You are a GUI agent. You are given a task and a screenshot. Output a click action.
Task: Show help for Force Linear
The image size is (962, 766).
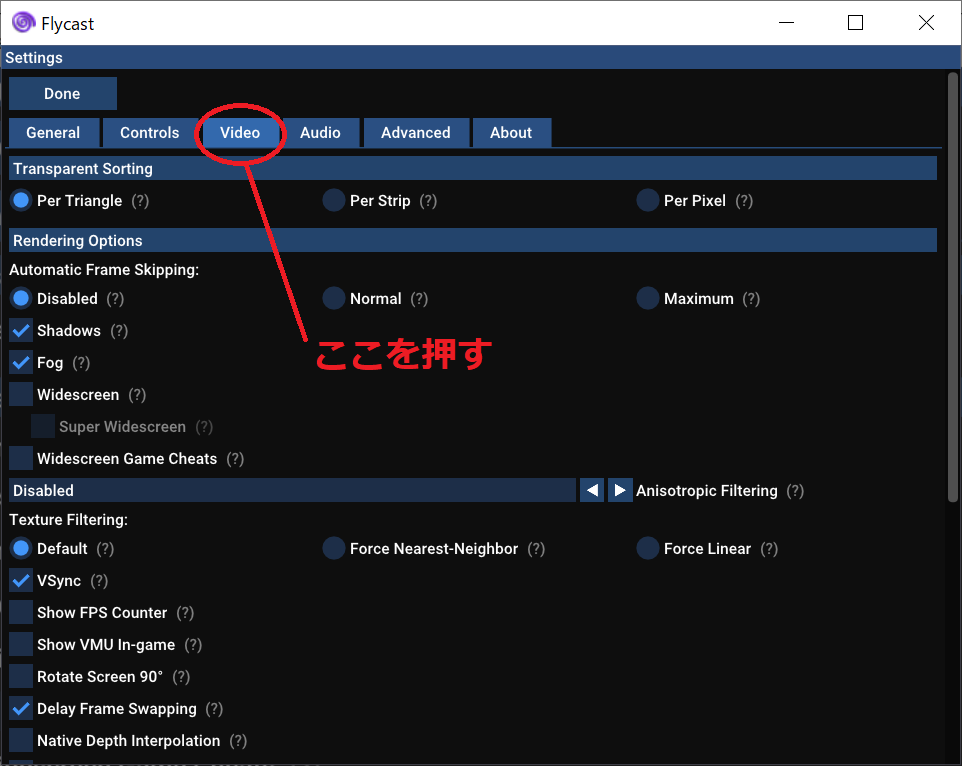pyautogui.click(x=769, y=549)
